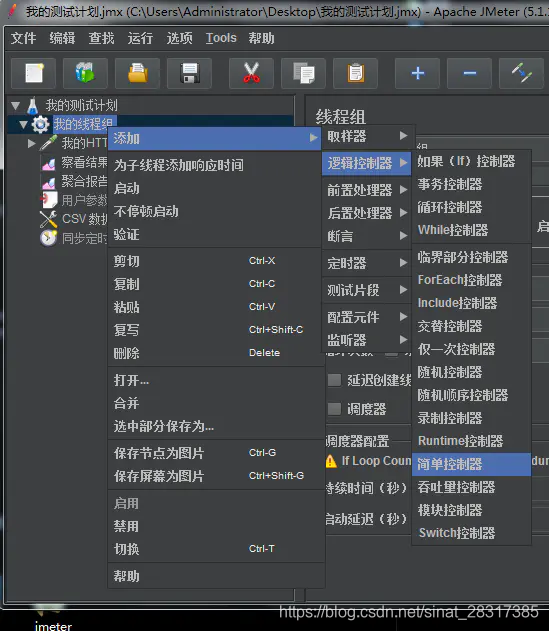Click 验证 in the context menu
Screen dimensions: 549x631
pyautogui.click(x=216, y=234)
